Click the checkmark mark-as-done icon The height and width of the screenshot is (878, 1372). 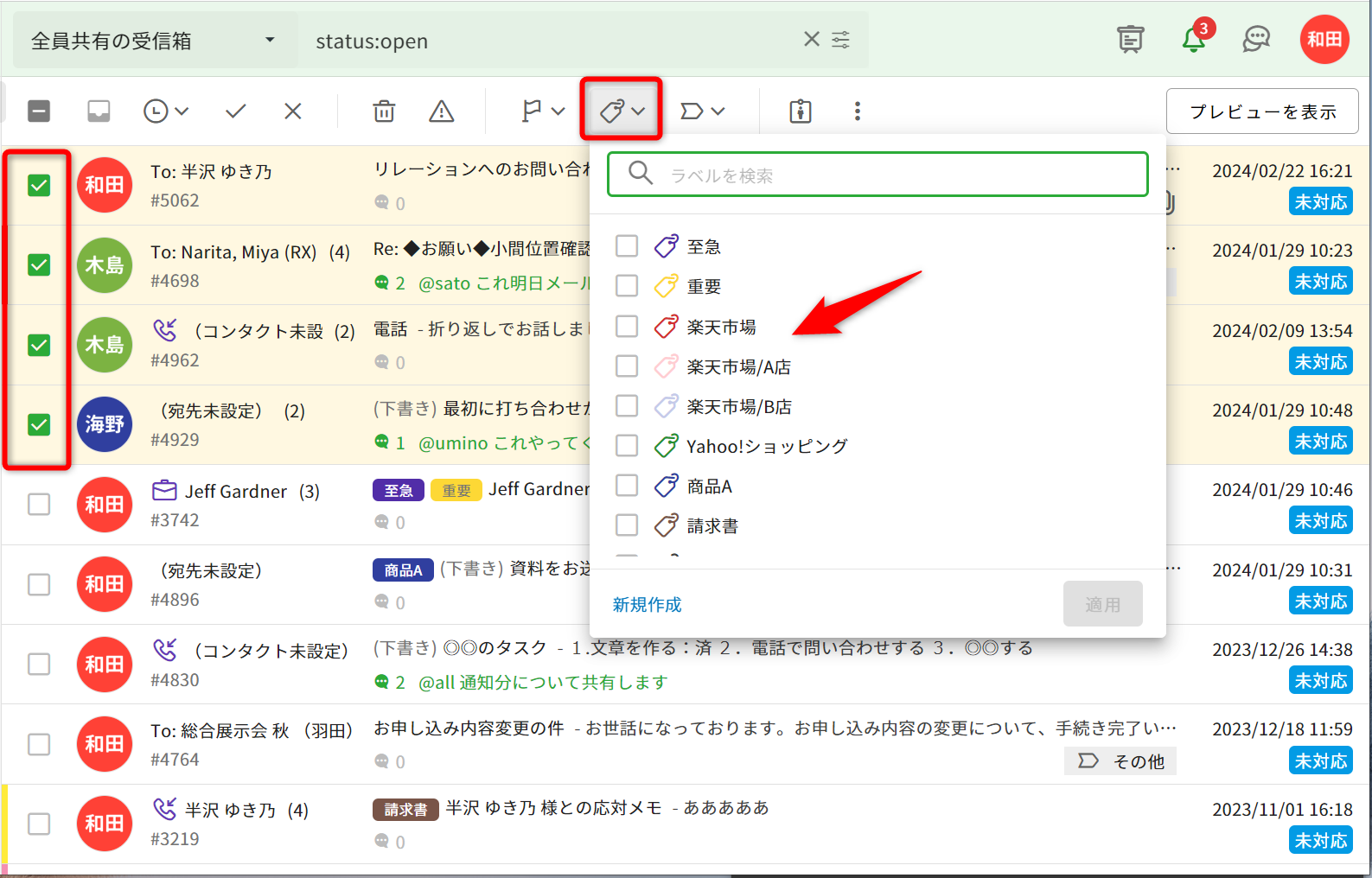click(235, 111)
